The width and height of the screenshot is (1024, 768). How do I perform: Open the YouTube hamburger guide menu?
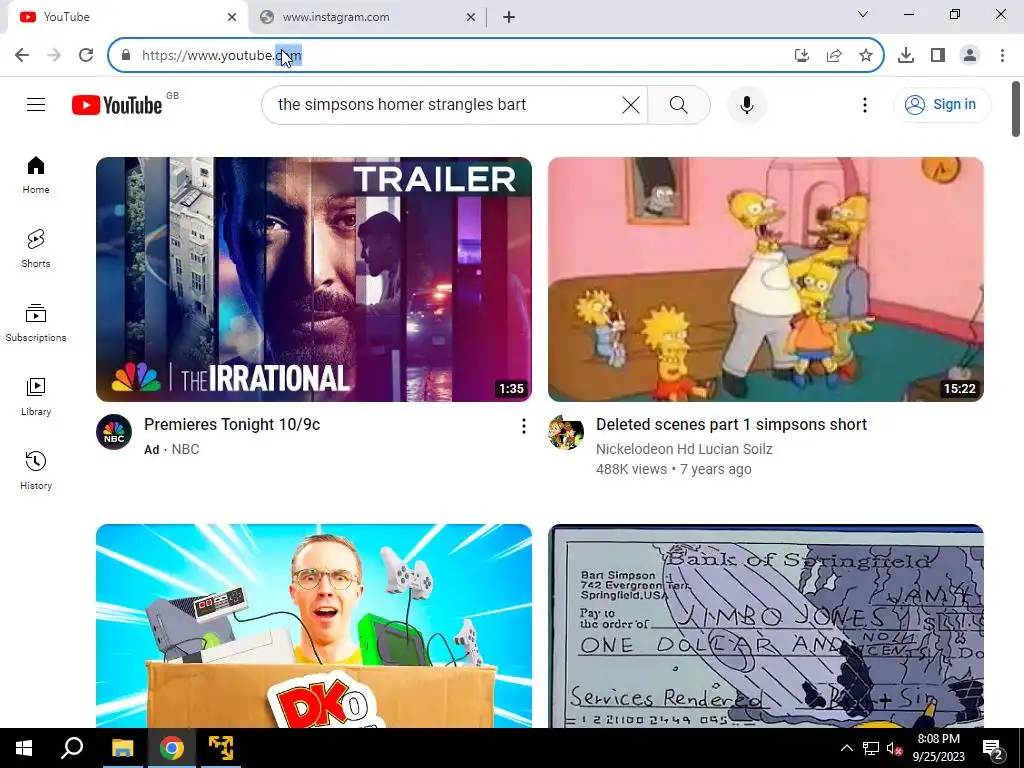[x=36, y=104]
